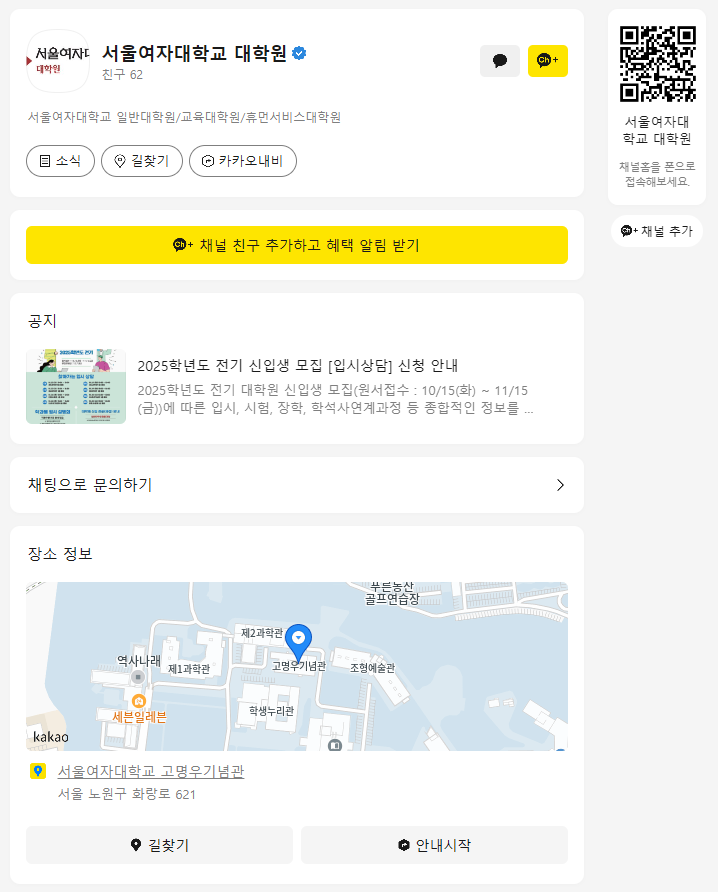718x892 pixels.
Task: Open 서울여자대학교 고명우기념관 address link
Action: 151,771
